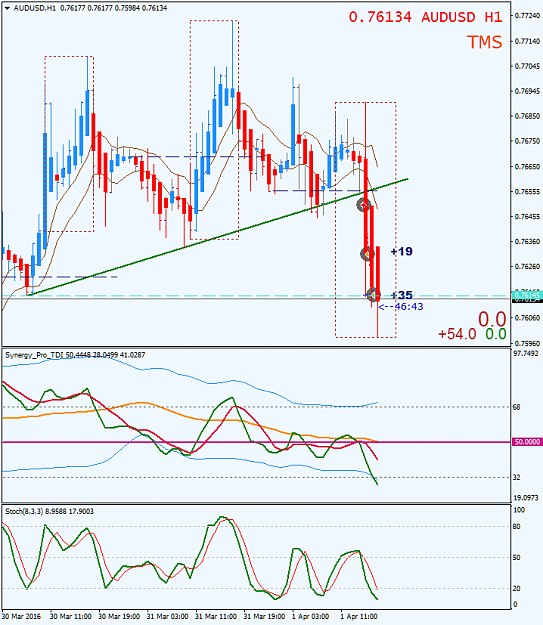
Task: Select the top trade marker circle on the trendline
Action: click(363, 205)
